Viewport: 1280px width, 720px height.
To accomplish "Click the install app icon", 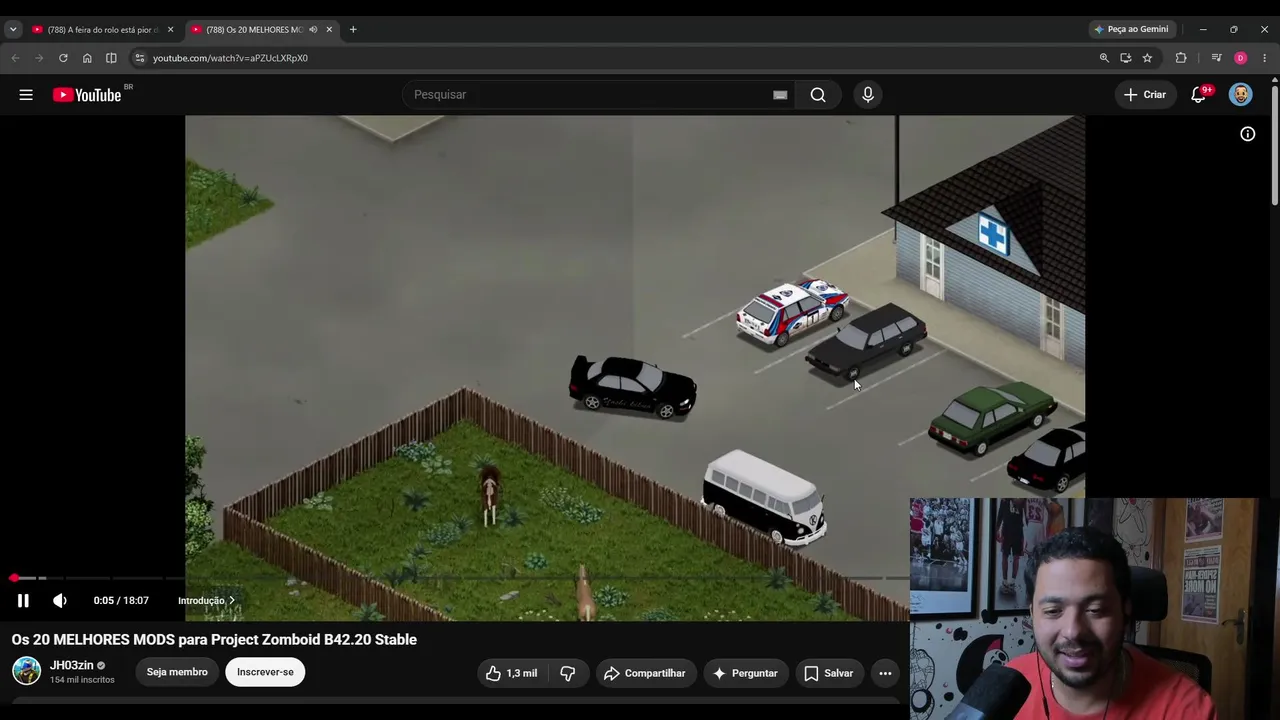I will [1126, 58].
